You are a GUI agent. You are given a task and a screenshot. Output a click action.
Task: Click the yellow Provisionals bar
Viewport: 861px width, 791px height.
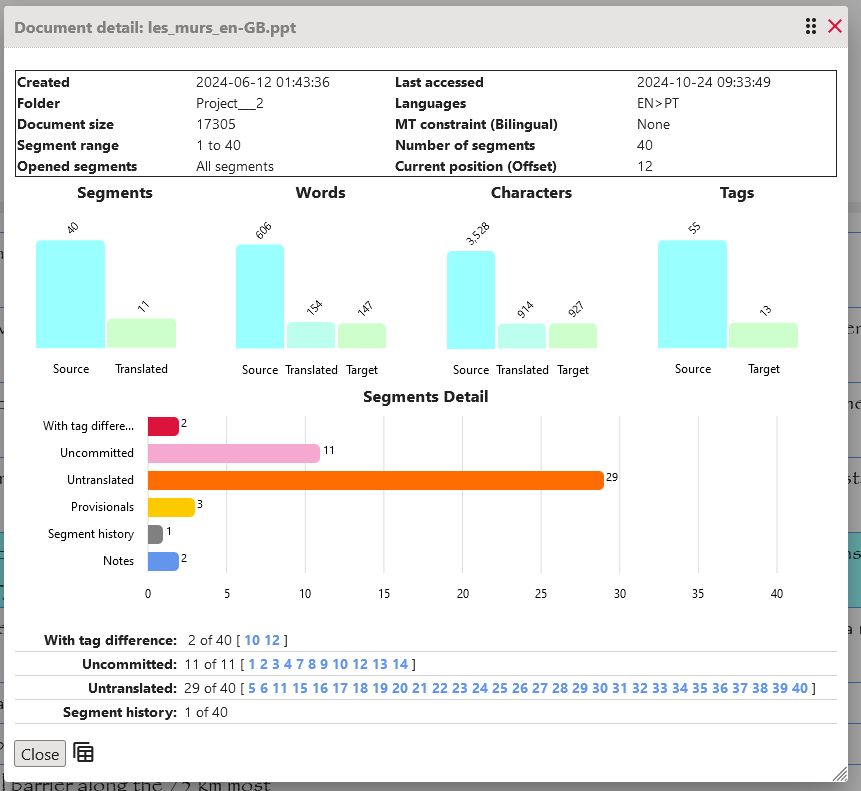pos(171,507)
